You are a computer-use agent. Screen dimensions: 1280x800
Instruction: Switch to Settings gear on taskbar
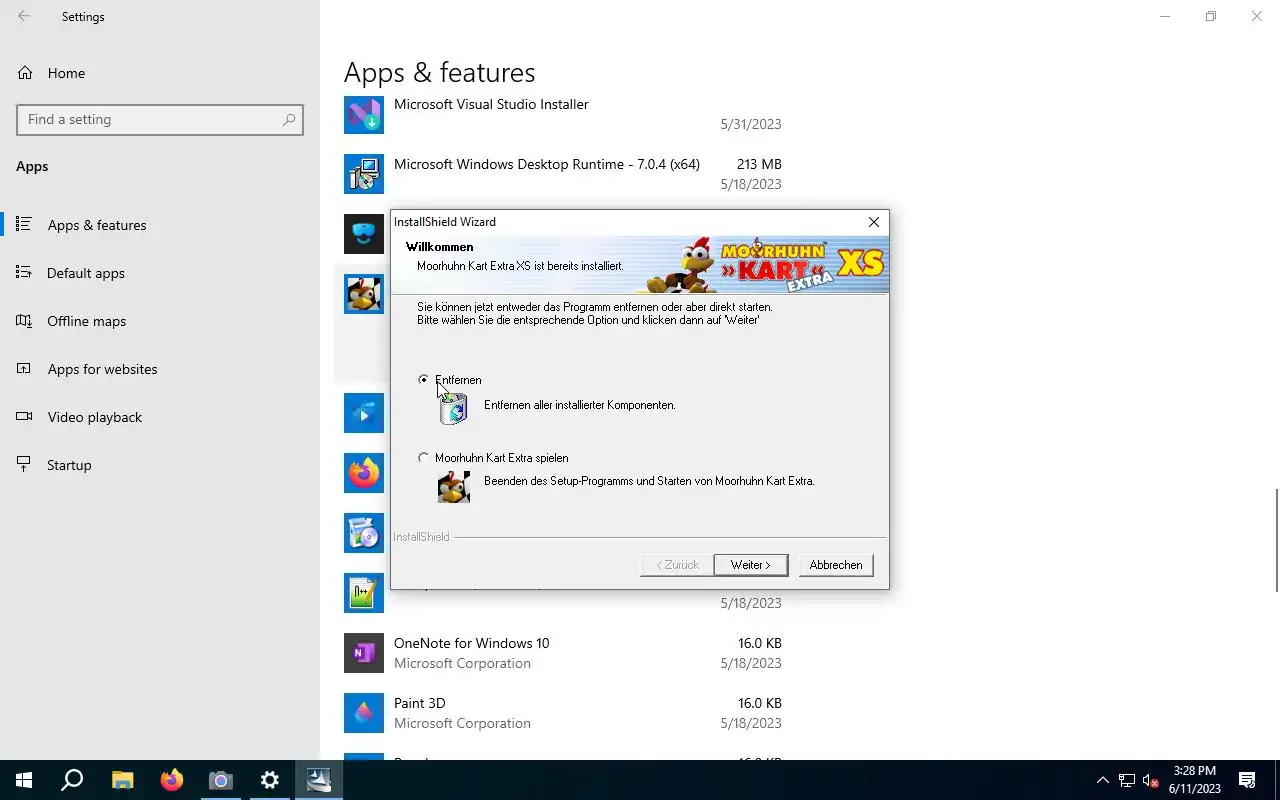click(270, 780)
